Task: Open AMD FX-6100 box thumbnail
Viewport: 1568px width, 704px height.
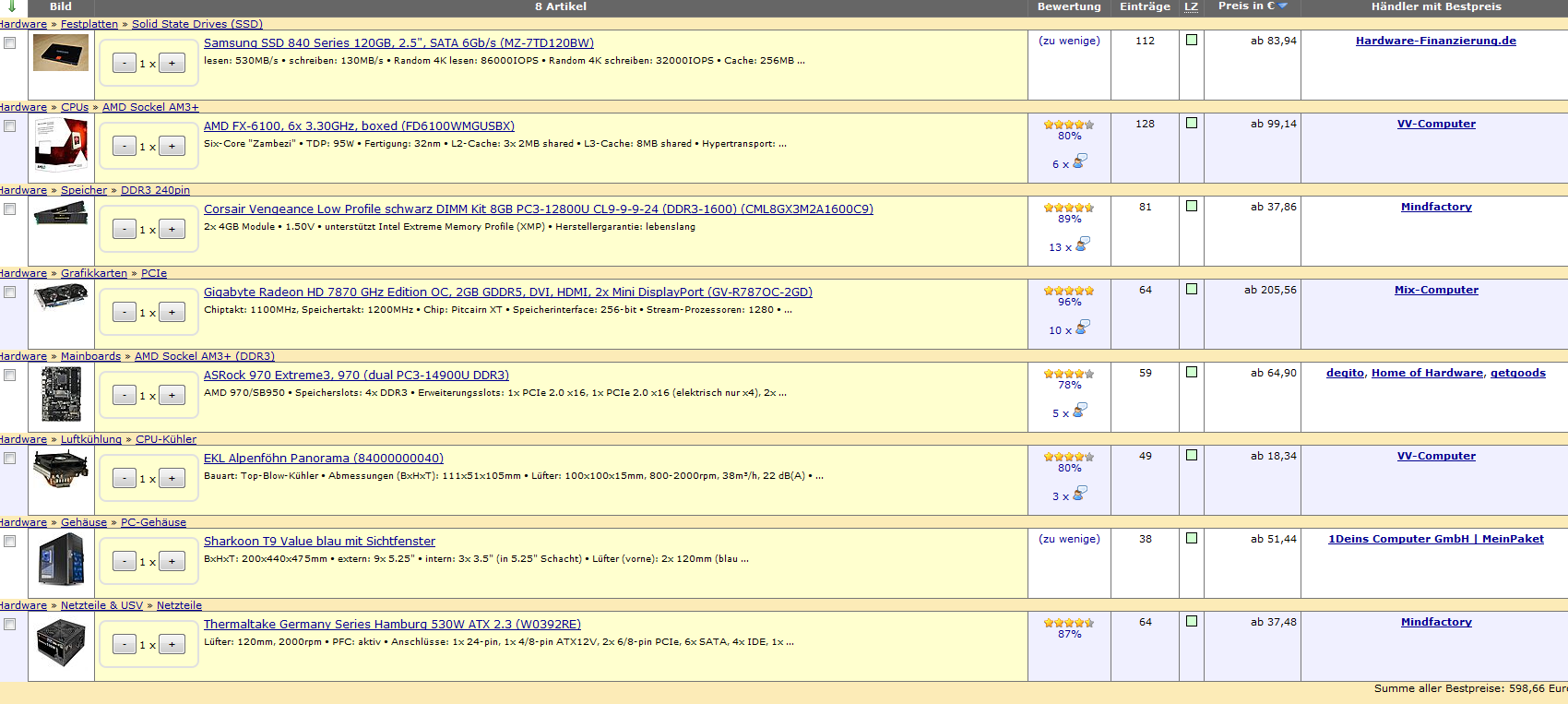Action: tap(61, 146)
